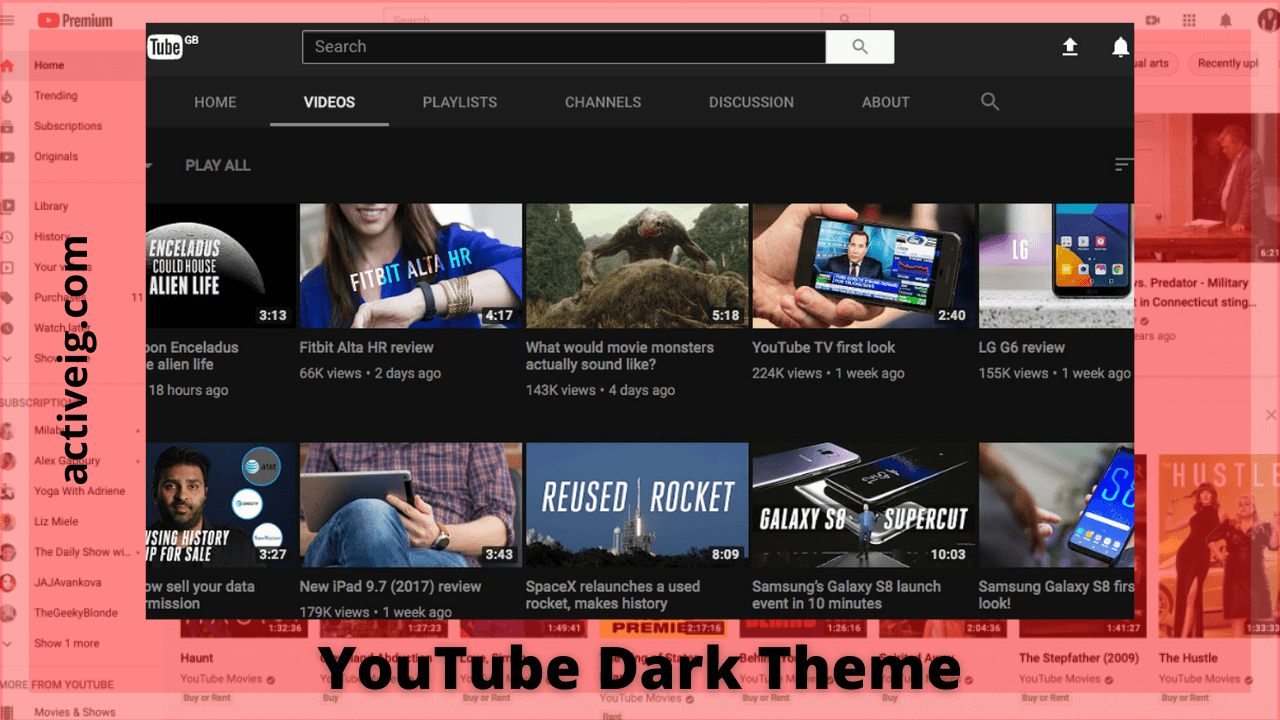Open TheGeekyBlonde subscription
The height and width of the screenshot is (720, 1280).
coord(76,613)
